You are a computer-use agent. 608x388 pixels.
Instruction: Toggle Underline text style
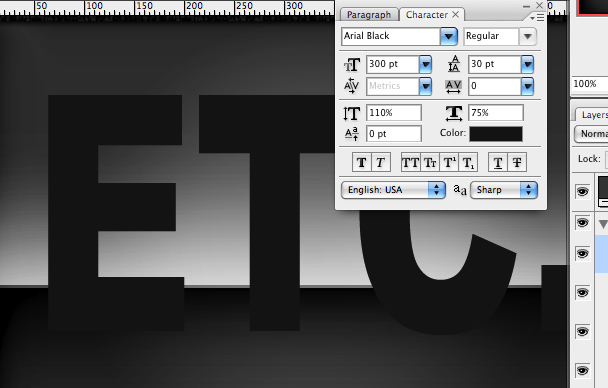498,162
